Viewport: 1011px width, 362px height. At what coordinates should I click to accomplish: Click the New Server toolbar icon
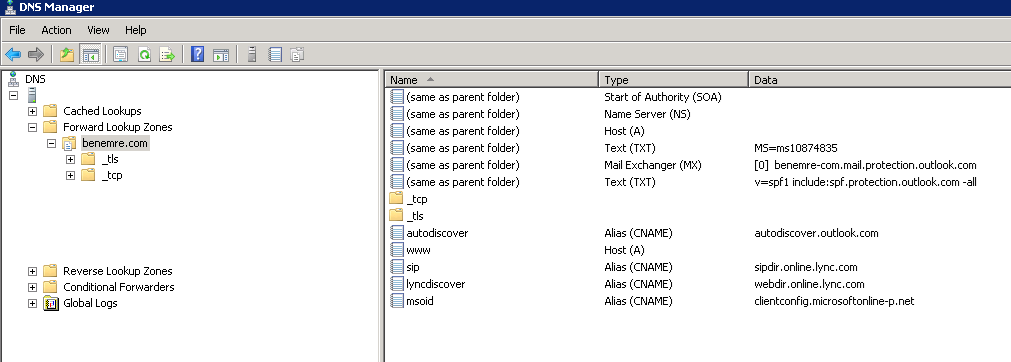pos(252,55)
